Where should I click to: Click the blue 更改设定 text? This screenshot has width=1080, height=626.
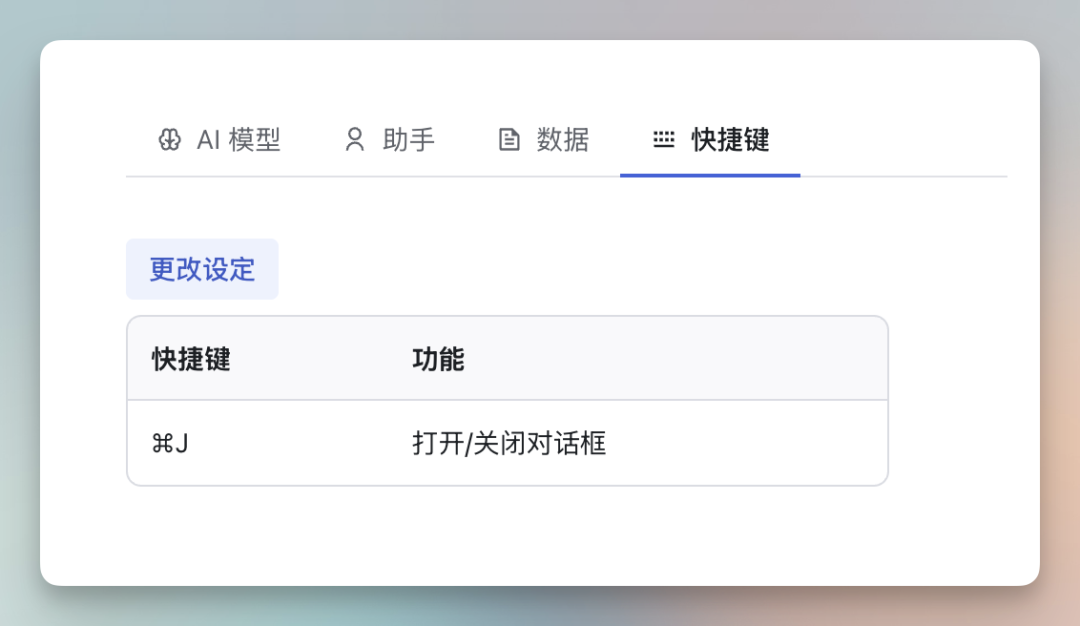click(x=202, y=269)
